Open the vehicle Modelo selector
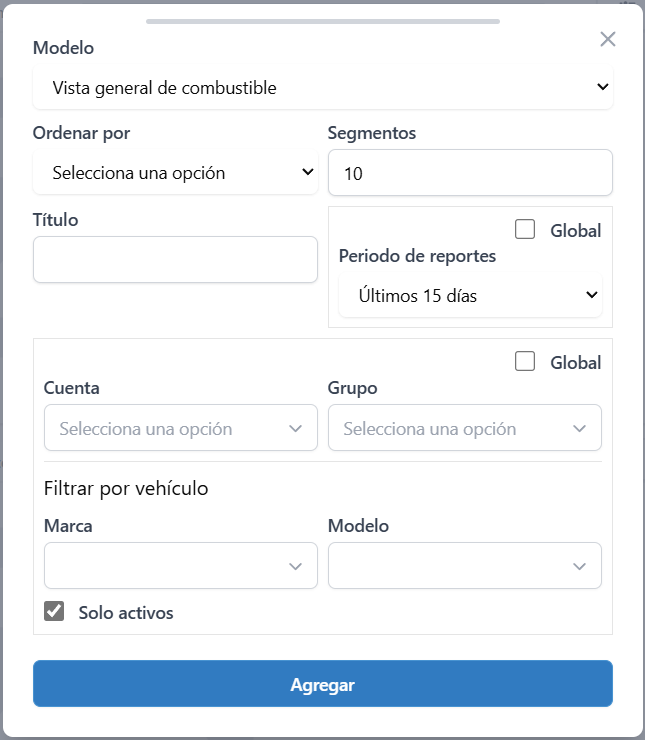Image resolution: width=645 pixels, height=740 pixels. point(450,566)
